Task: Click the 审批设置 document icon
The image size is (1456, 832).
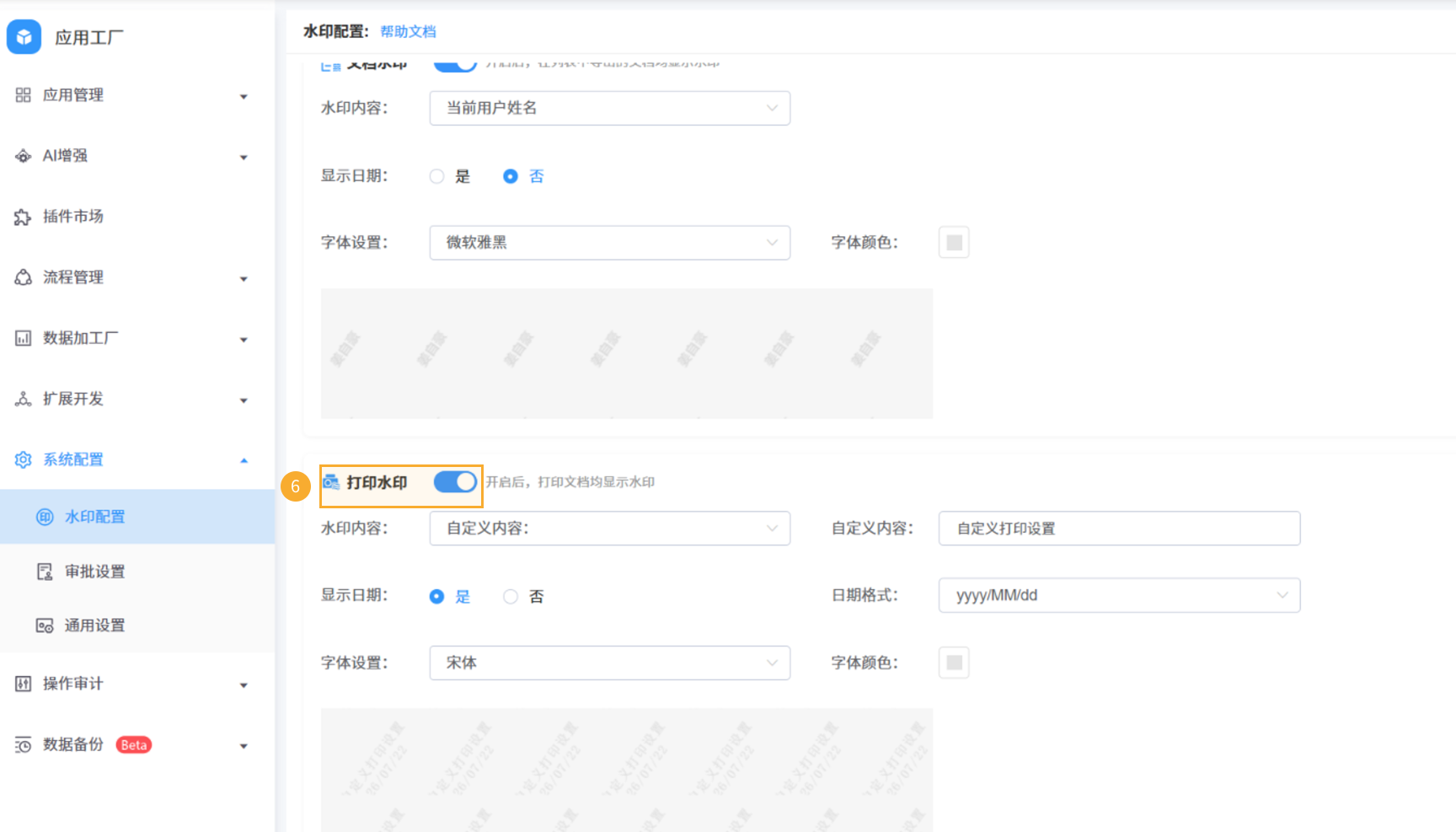Action: [x=45, y=572]
